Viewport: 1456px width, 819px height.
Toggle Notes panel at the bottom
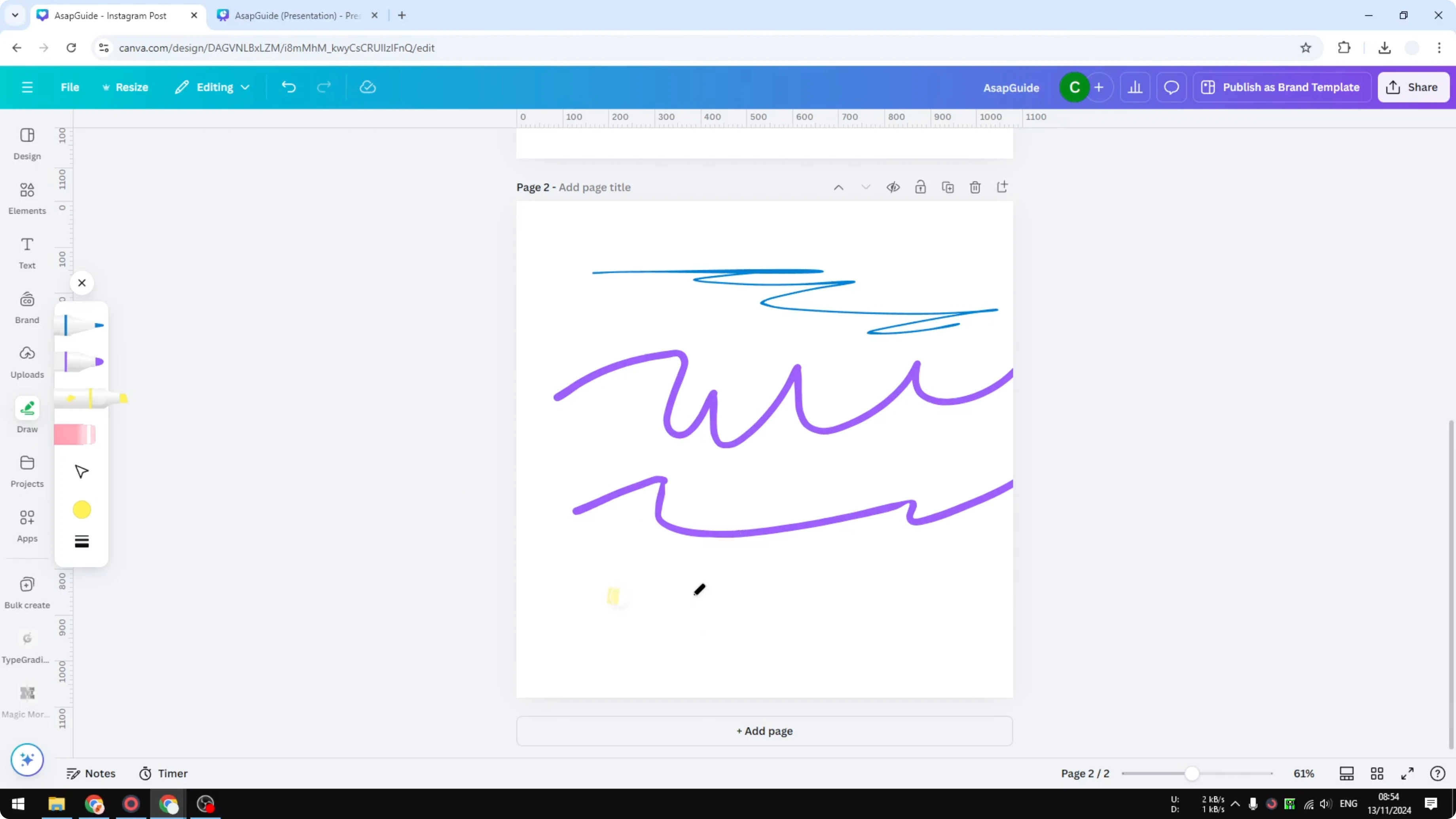(x=91, y=773)
